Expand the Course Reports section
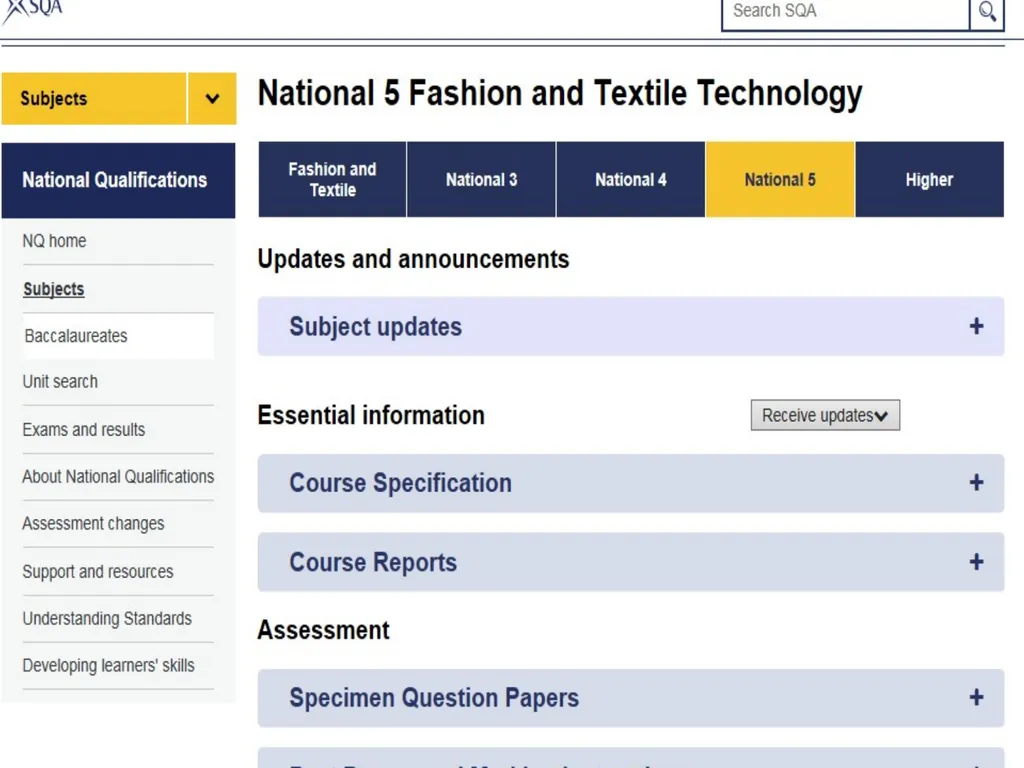The height and width of the screenshot is (768, 1024). [x=631, y=562]
